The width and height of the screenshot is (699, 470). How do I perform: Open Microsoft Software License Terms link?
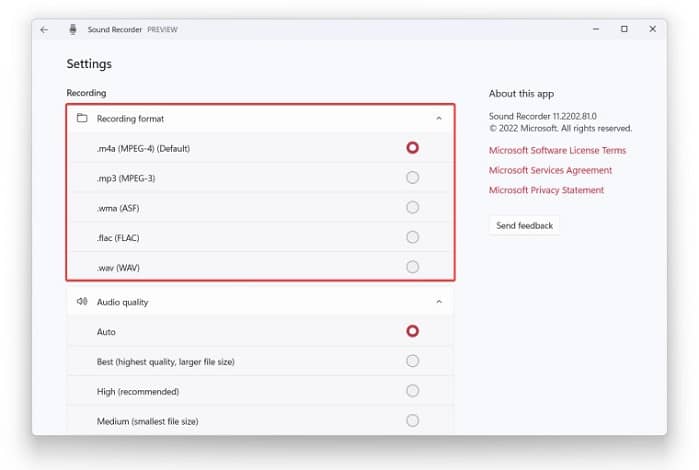pyautogui.click(x=557, y=150)
